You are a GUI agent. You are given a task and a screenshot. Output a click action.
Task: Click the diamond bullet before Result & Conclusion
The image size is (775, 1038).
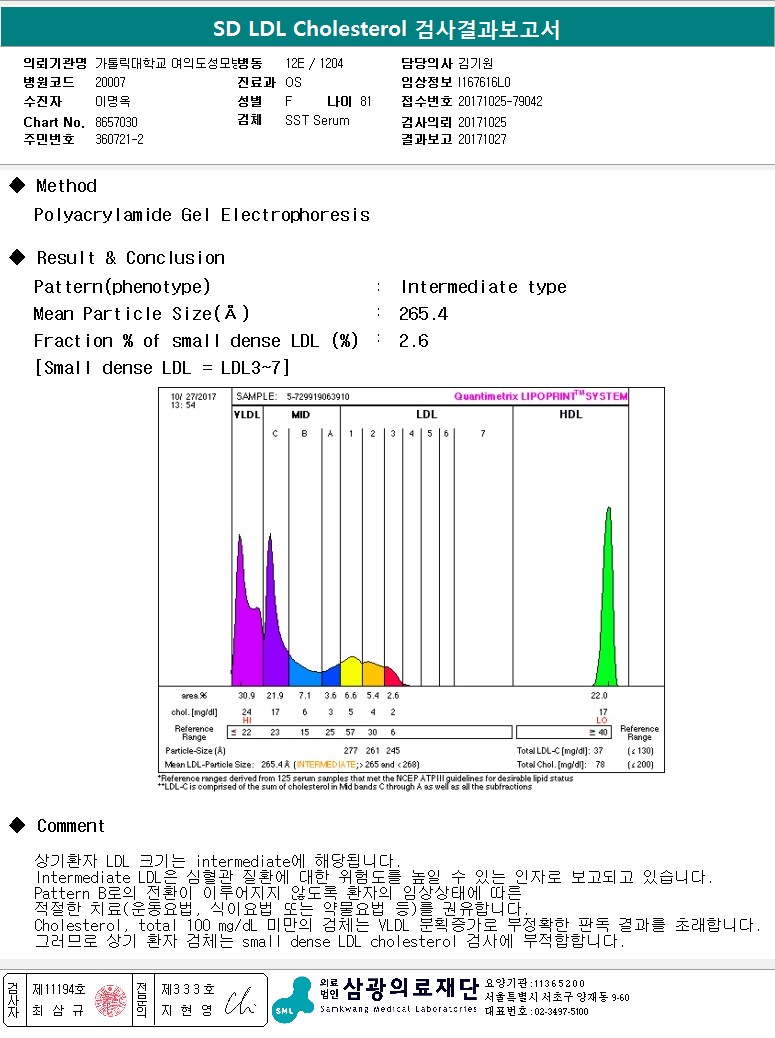click(17, 257)
